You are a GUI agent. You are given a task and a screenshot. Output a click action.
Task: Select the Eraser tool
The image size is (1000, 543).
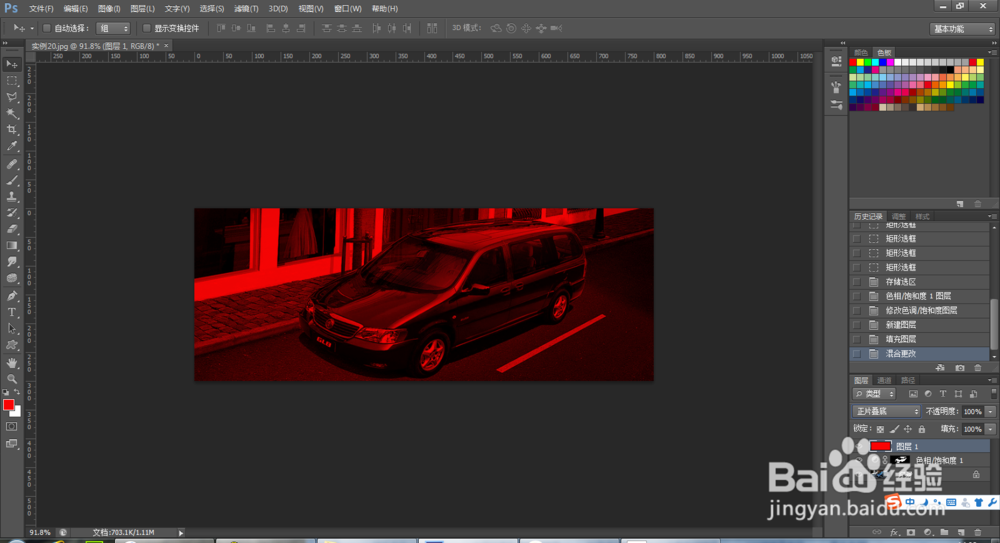12,229
